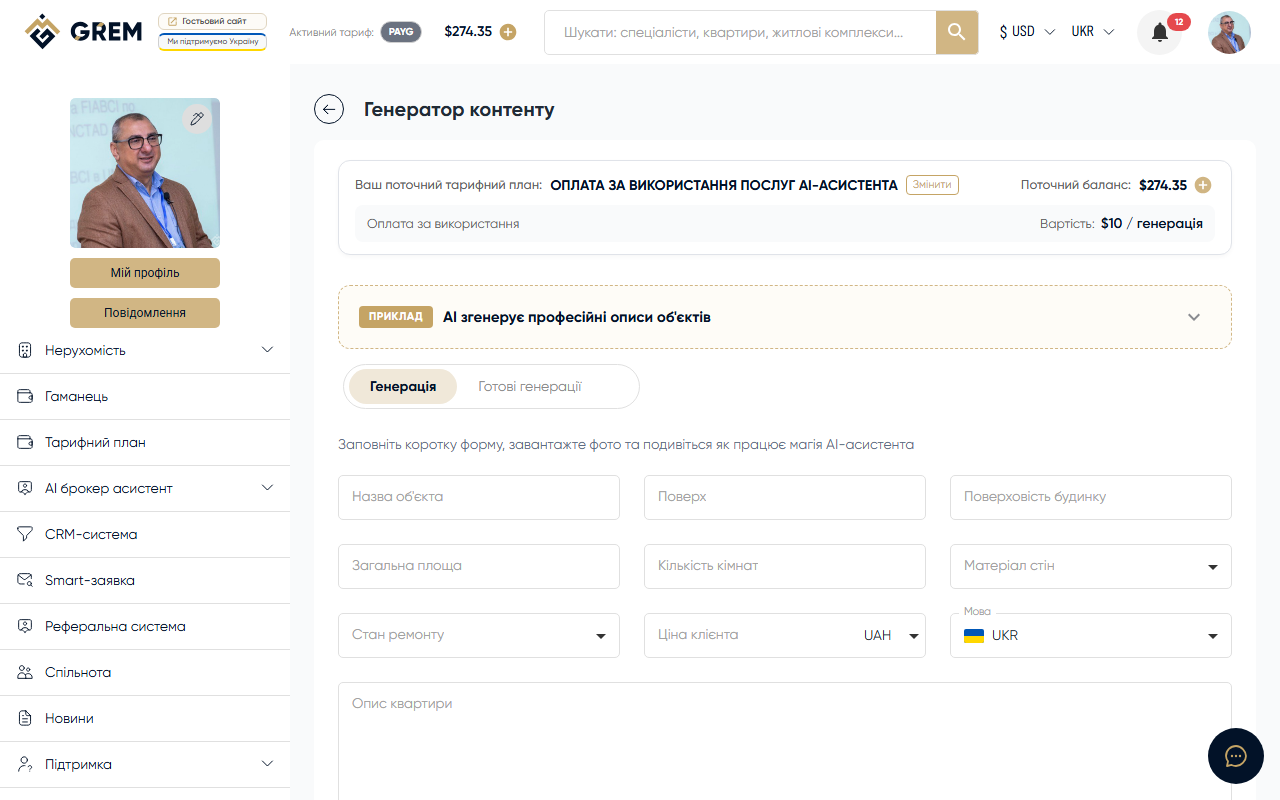Viewport: 1280px width, 800px height.
Task: Select the Генерація tab
Action: tap(402, 386)
